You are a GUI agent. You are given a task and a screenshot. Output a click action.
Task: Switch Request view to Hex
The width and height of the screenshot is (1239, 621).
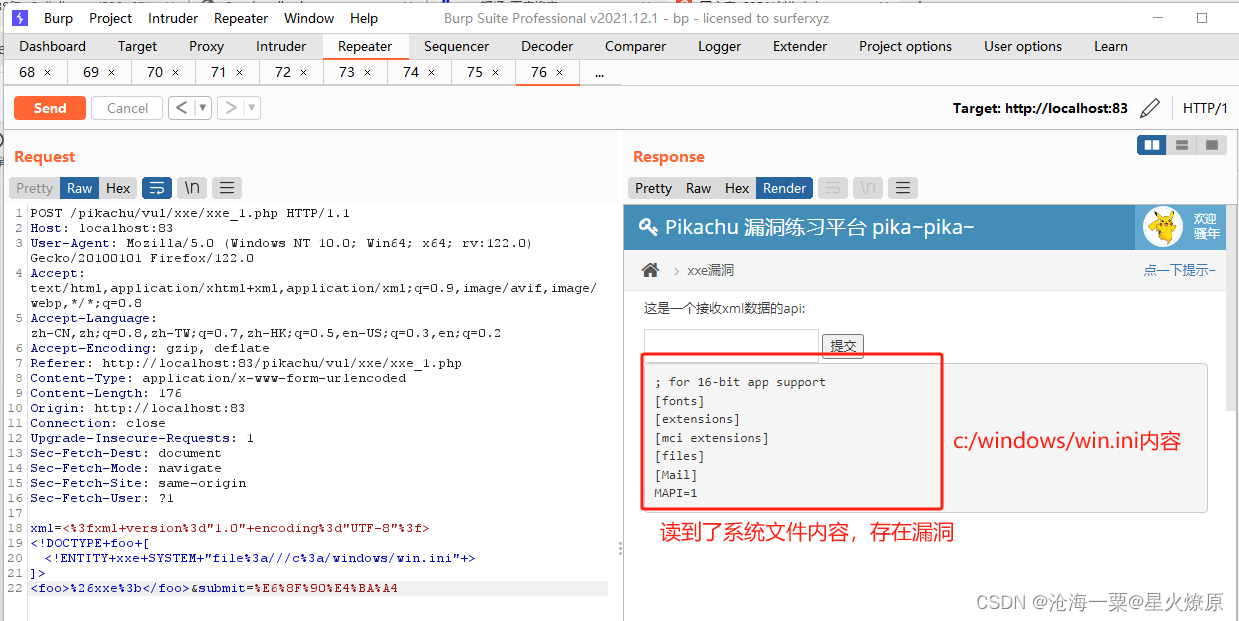coord(118,188)
